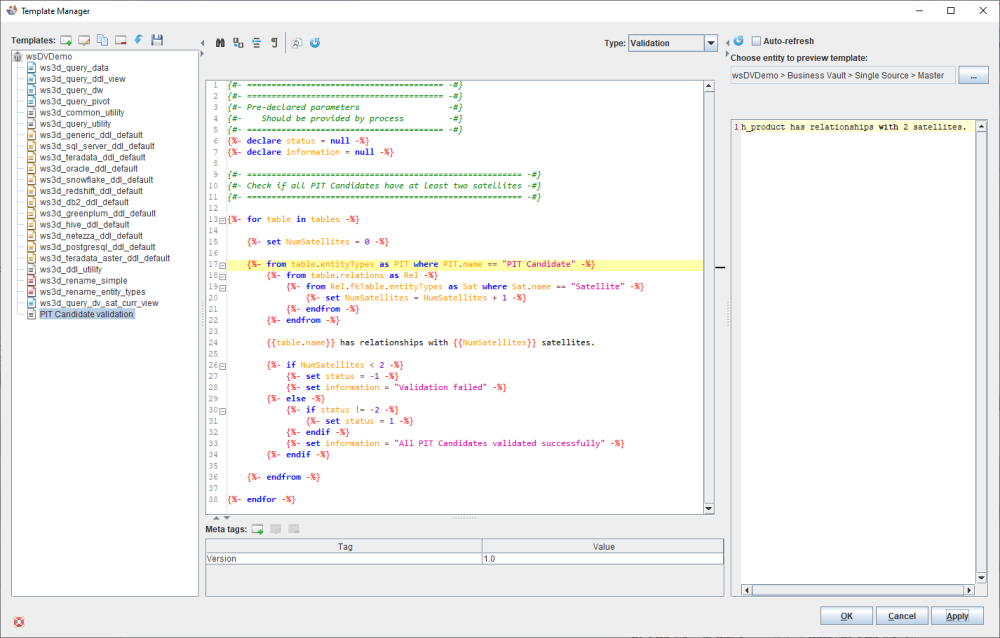This screenshot has height=638, width=1000.
Task: Toggle paragraph marks with the pilcrow icon
Action: coord(273,43)
